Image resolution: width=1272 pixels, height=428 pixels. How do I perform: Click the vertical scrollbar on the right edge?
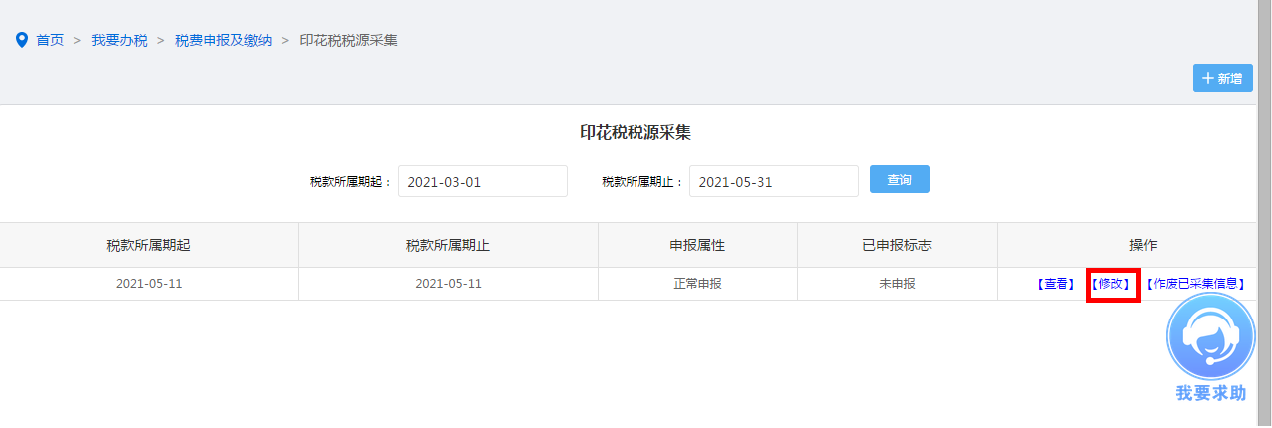pyautogui.click(x=1264, y=200)
